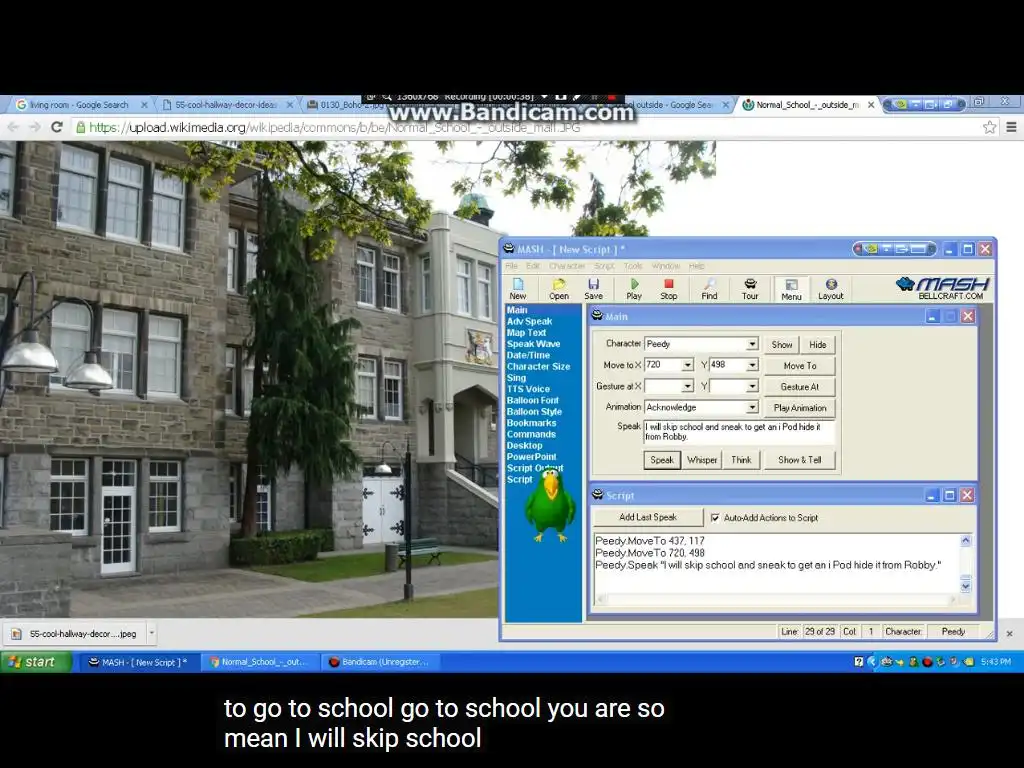
Task: Click the Whisper button
Action: tap(702, 460)
